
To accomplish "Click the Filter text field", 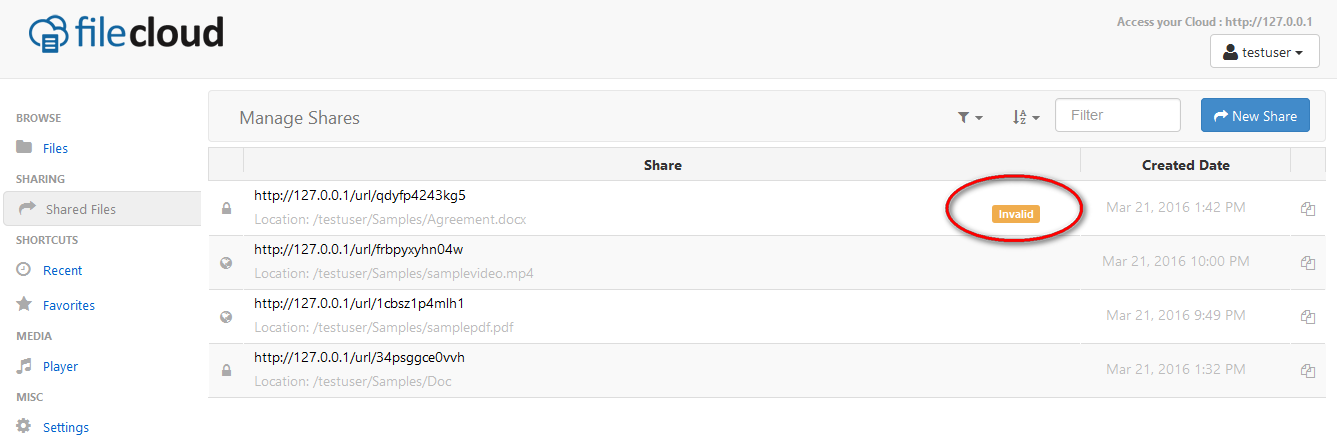I will click(1118, 115).
